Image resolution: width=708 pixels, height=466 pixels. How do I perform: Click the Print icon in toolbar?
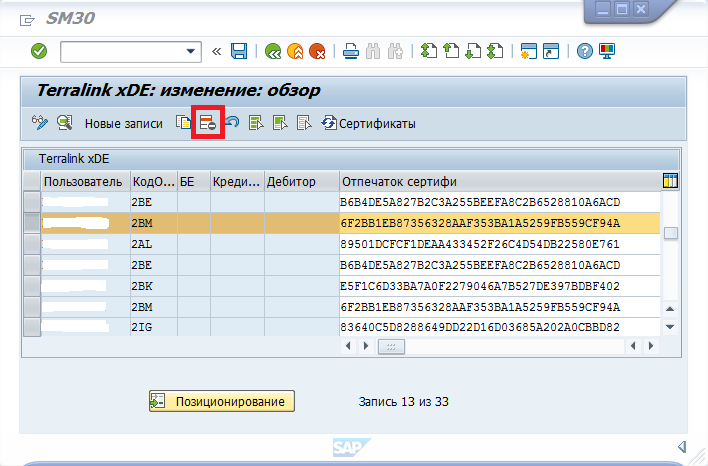351,51
